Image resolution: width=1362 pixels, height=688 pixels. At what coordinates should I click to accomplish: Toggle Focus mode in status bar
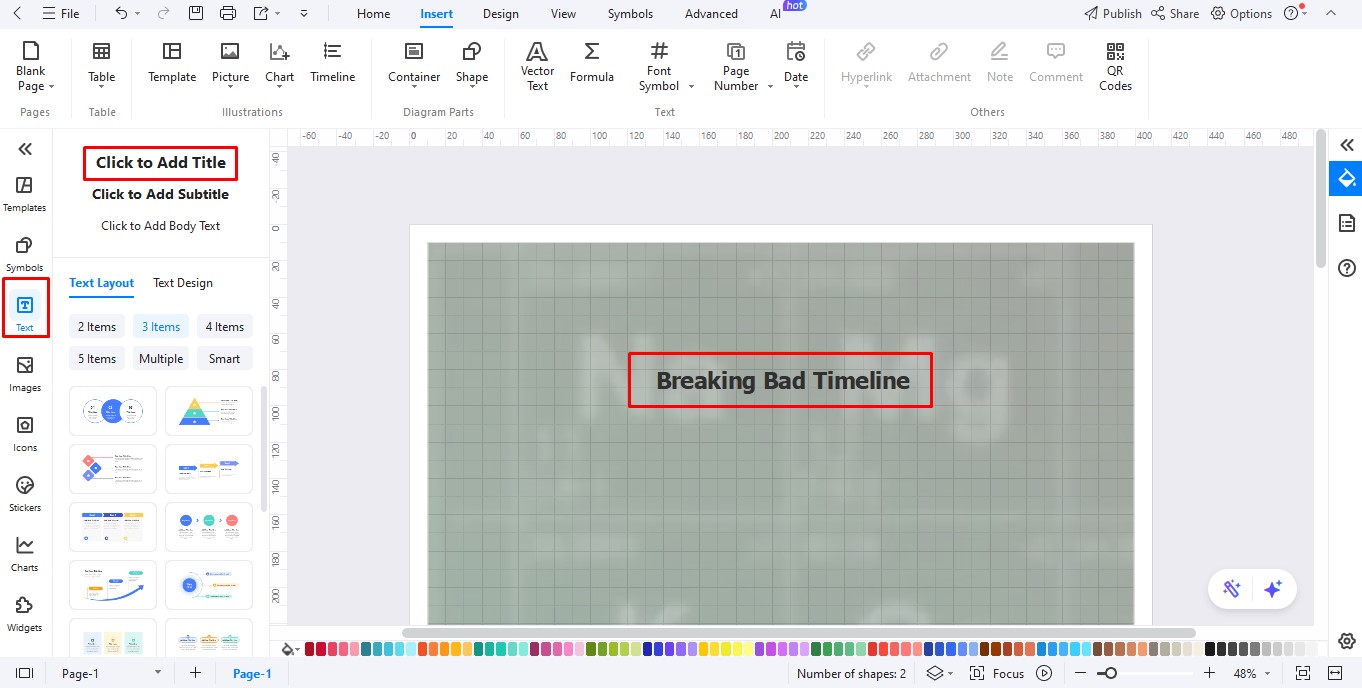(x=996, y=673)
